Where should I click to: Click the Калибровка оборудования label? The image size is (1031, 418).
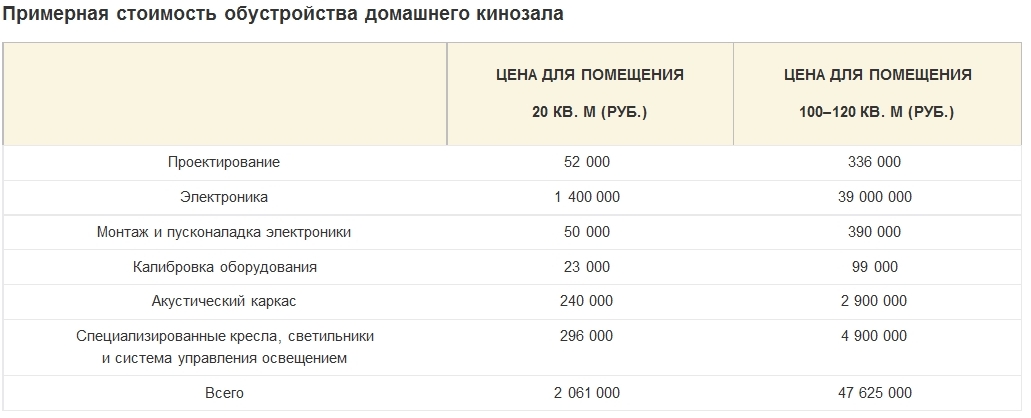(224, 267)
